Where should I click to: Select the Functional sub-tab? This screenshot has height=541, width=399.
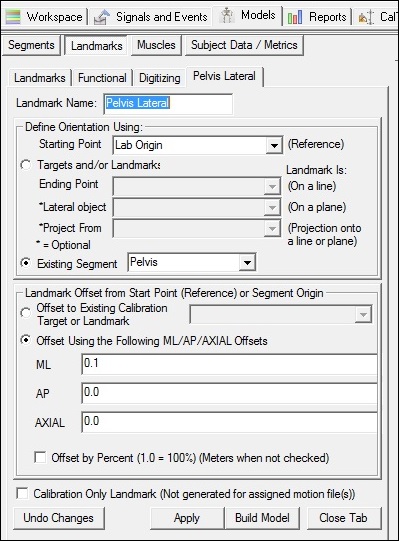click(x=102, y=78)
